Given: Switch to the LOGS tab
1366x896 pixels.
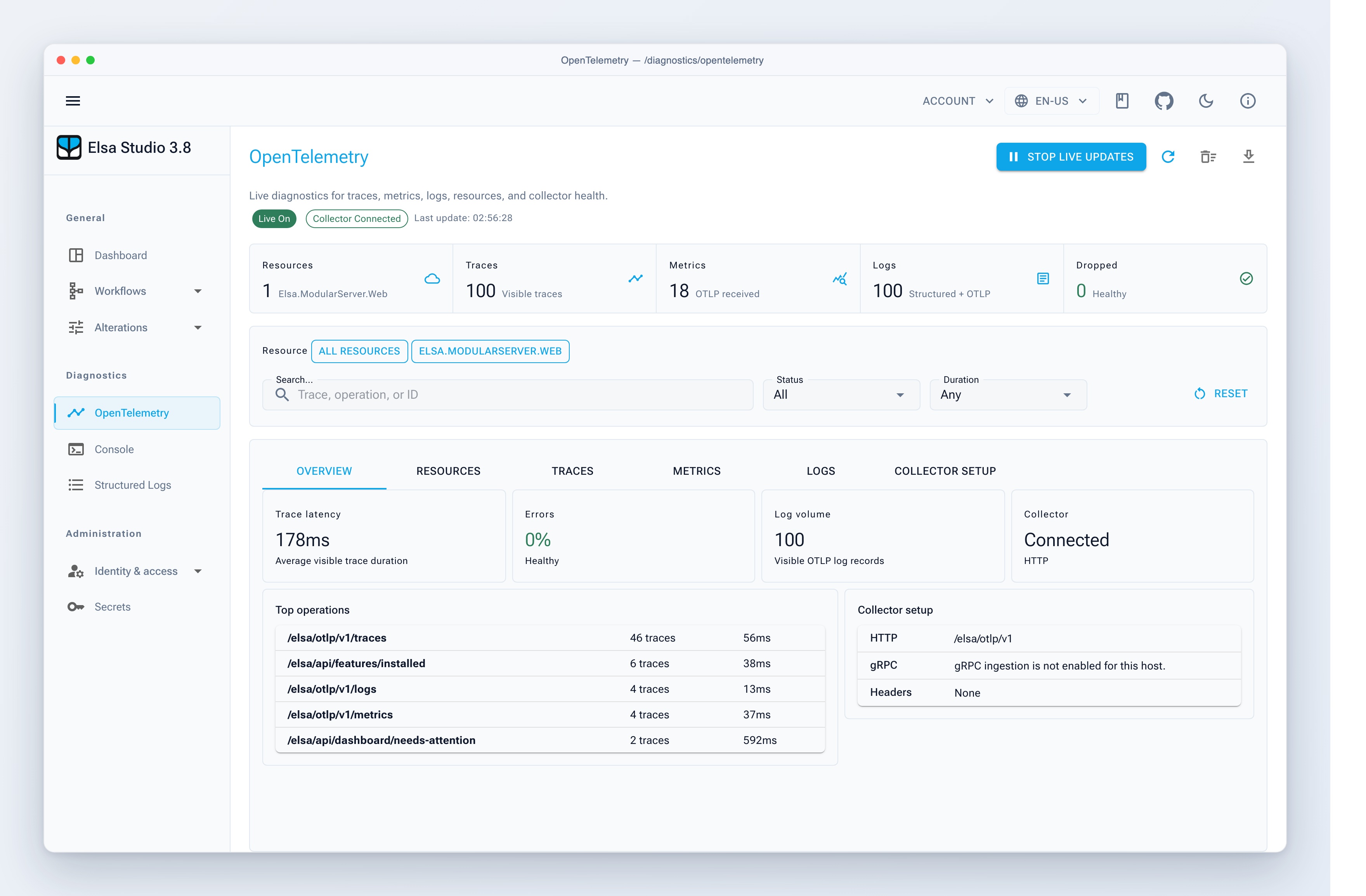Looking at the screenshot, I should (x=820, y=471).
